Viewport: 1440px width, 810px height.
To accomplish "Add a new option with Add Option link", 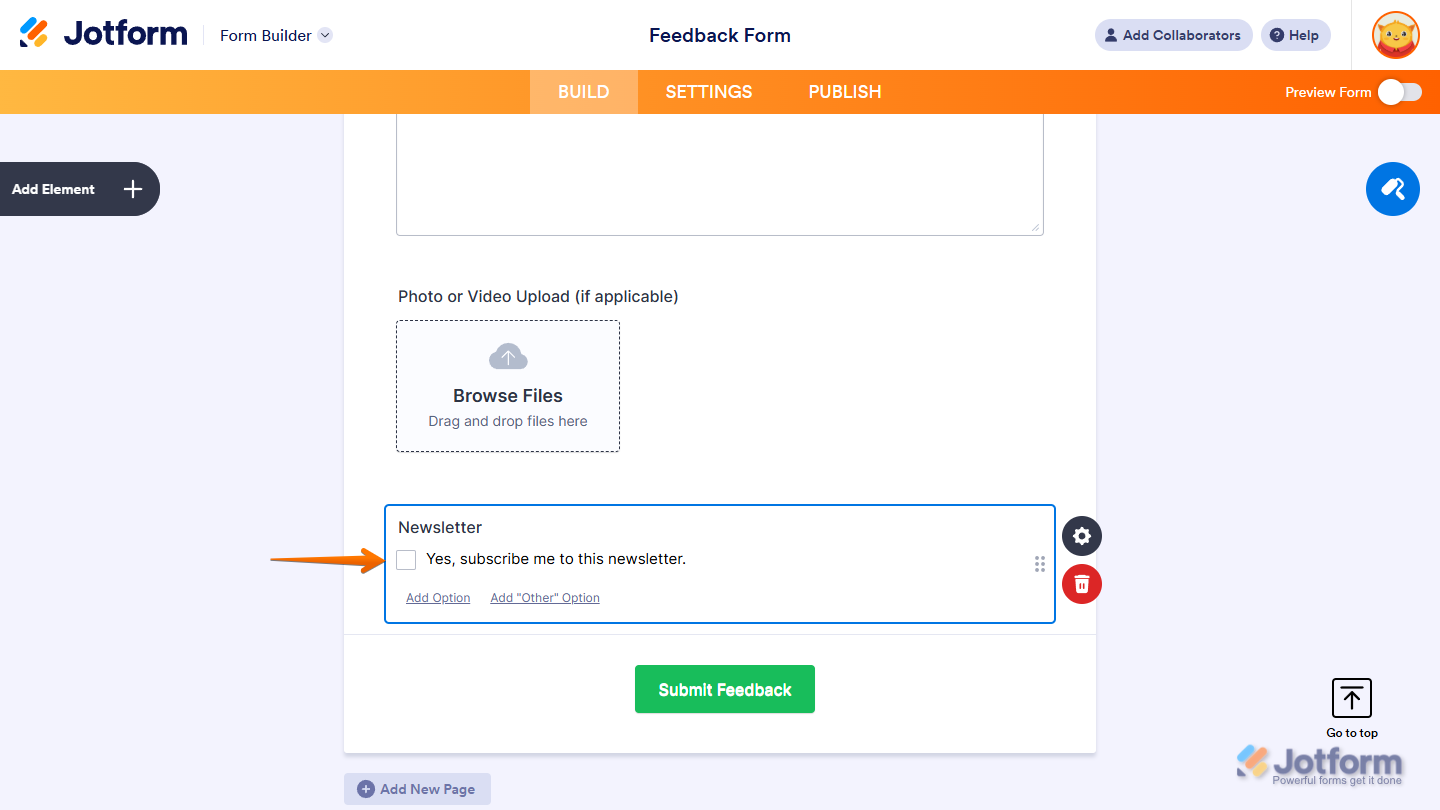I will [437, 597].
